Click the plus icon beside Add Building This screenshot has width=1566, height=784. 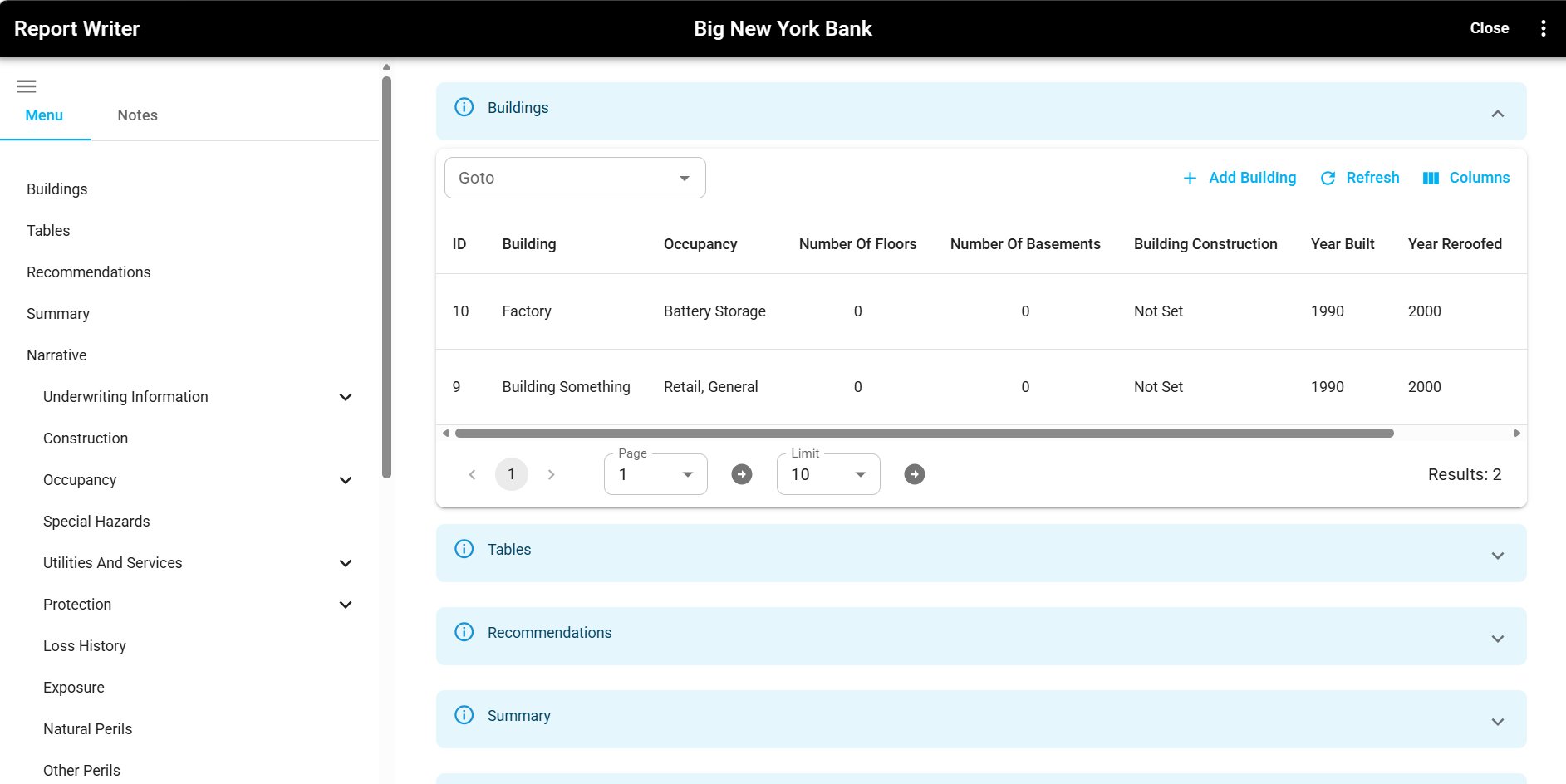[1190, 178]
